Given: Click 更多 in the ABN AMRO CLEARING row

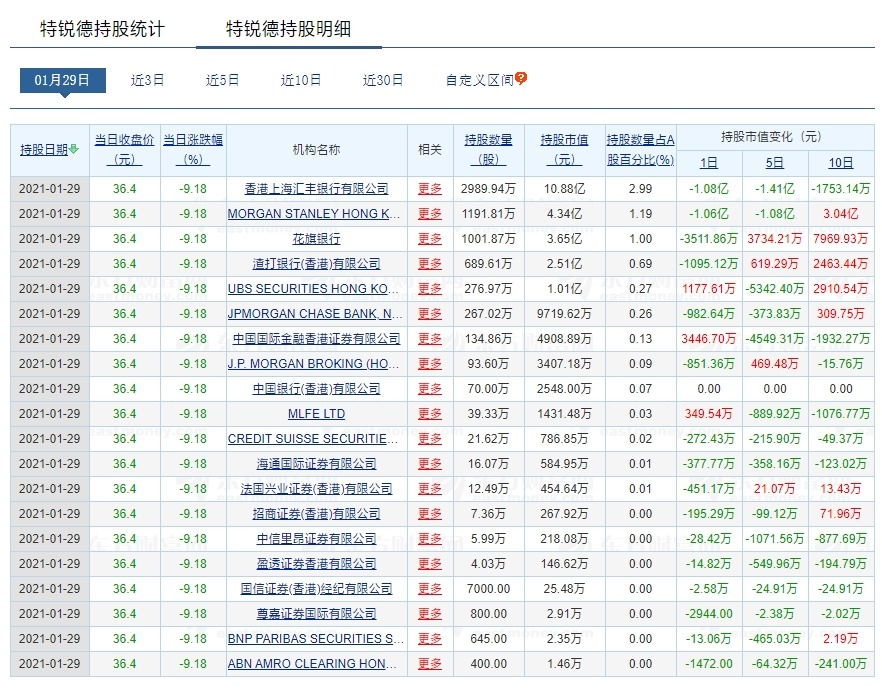Looking at the screenshot, I should point(430,664).
